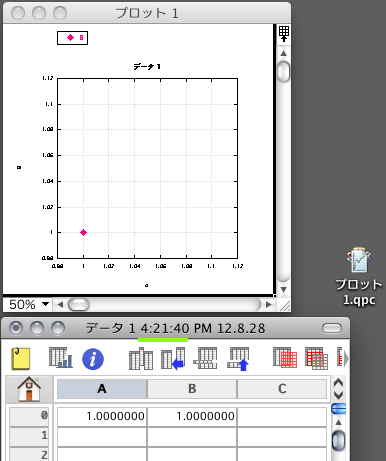
Task: Click the fully red grid table icon
Action: click(316, 358)
